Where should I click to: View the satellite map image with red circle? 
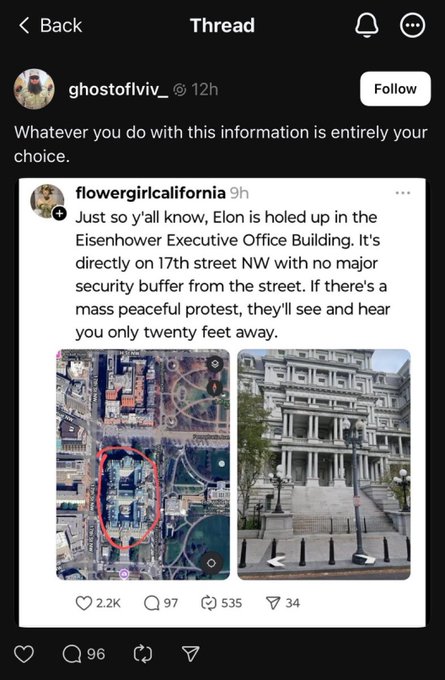point(143,464)
